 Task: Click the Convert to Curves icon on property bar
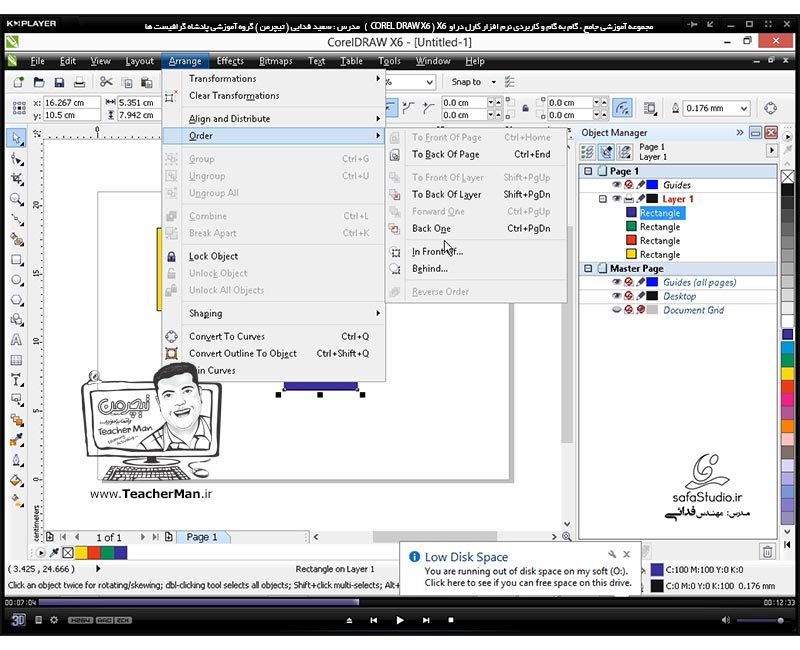[x=770, y=108]
